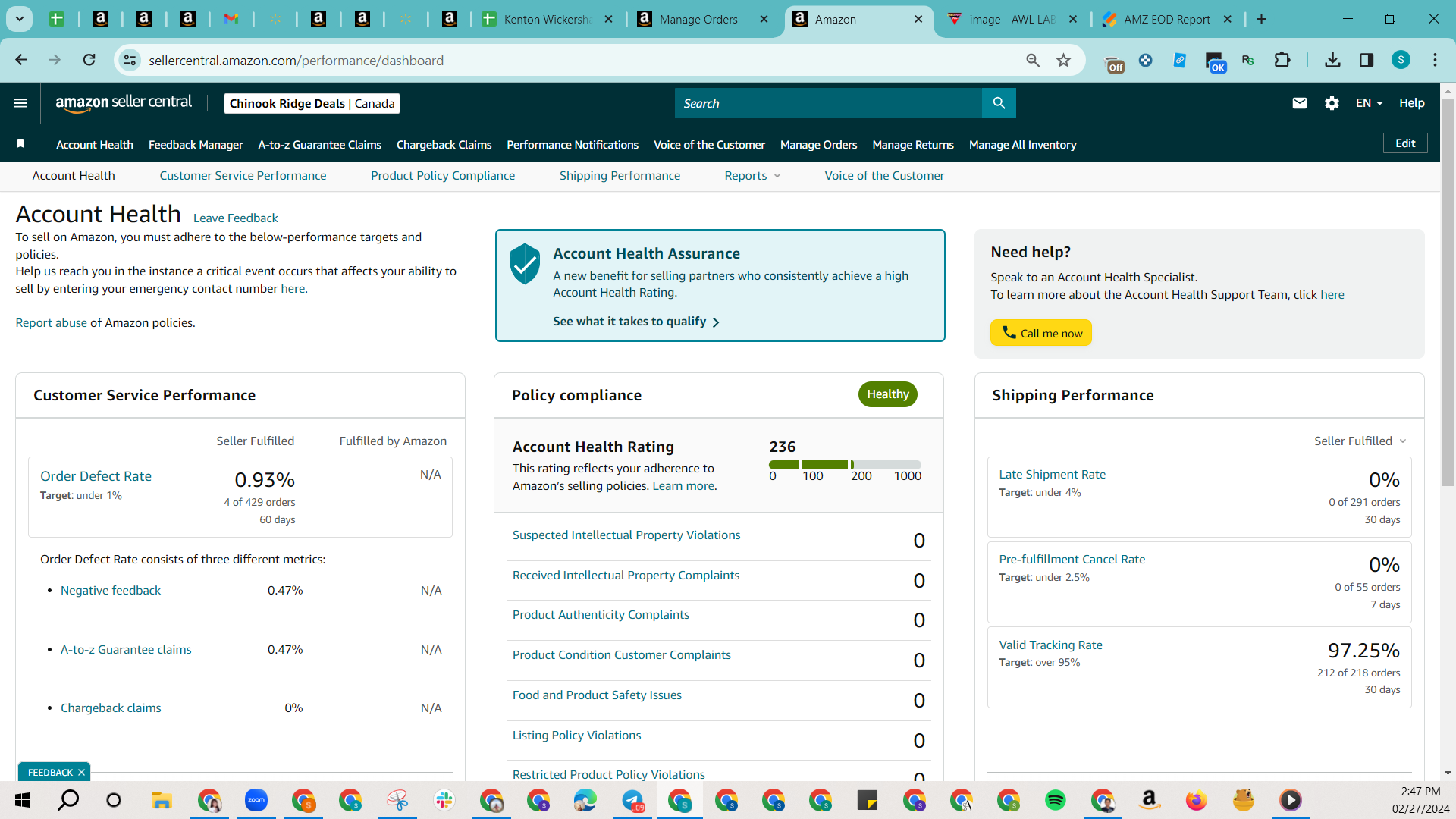
Task: Click the Report abuse link
Action: (51, 323)
